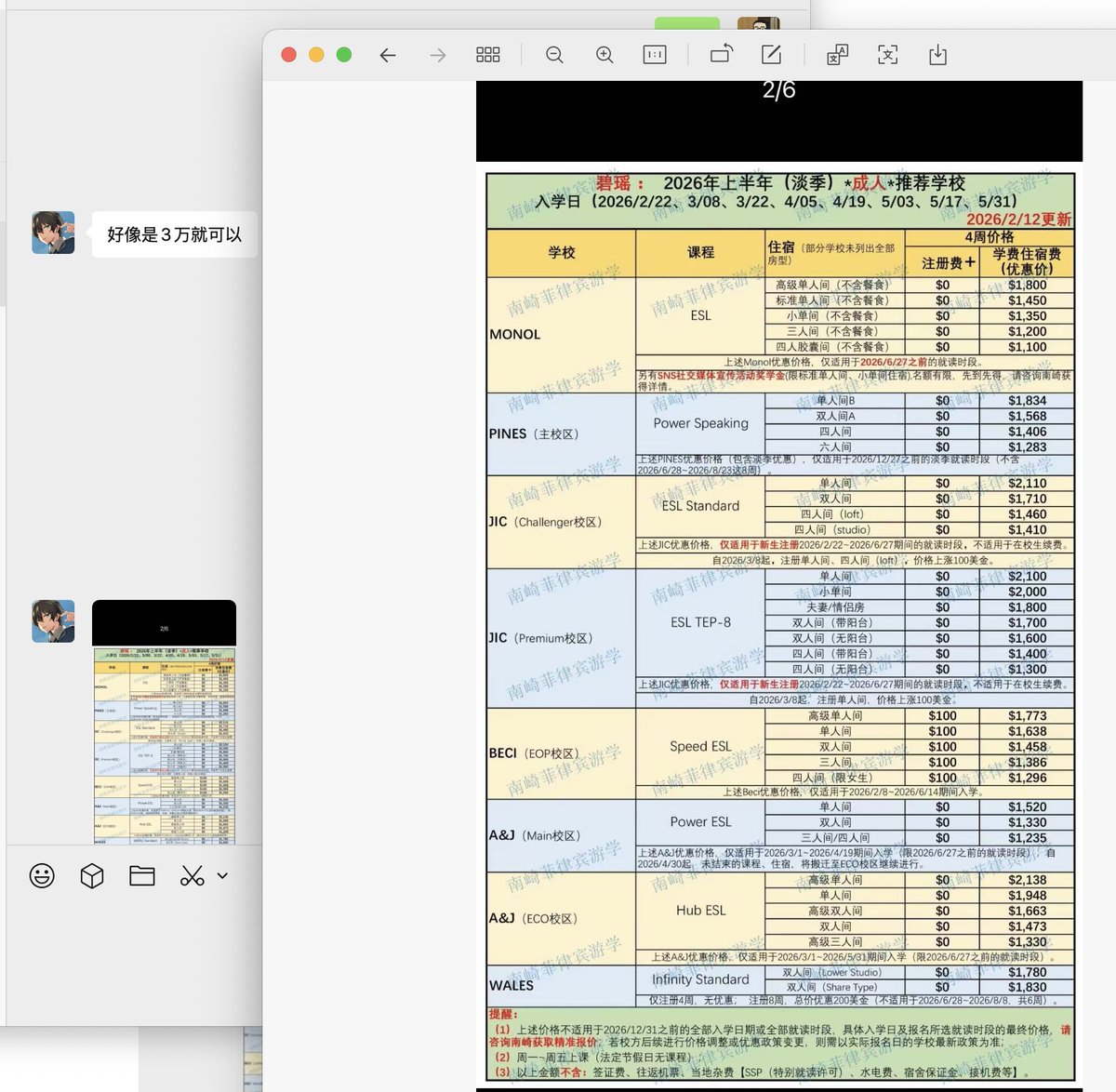Go back to previous image in viewer
This screenshot has width=1116, height=1092.
(388, 56)
